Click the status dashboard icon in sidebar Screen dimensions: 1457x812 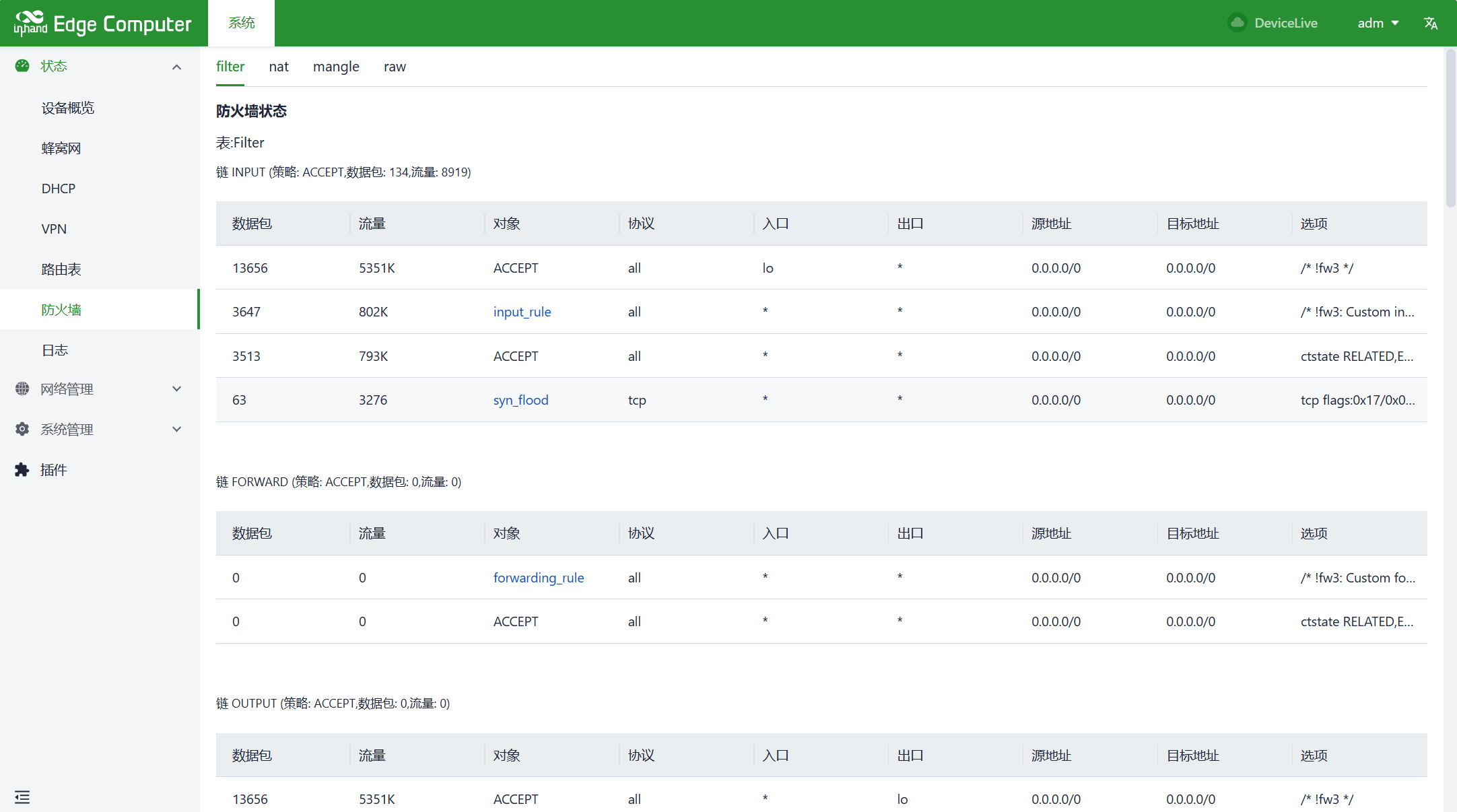tap(22, 66)
